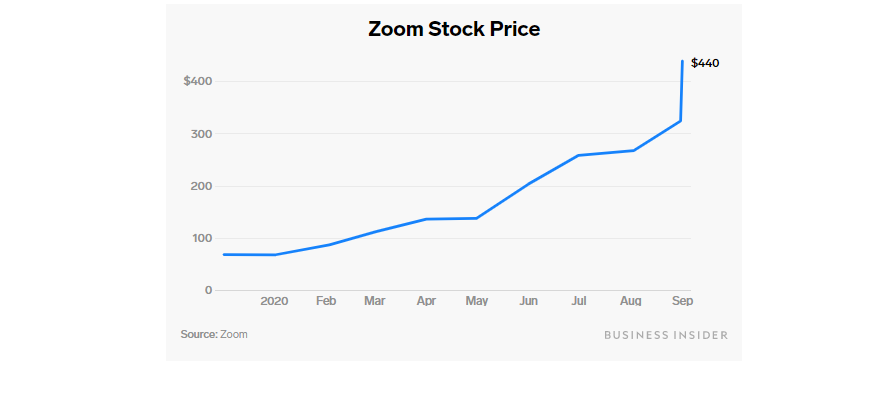Click the Jun x-axis label
This screenshot has height=402, width=887.
[x=529, y=301]
